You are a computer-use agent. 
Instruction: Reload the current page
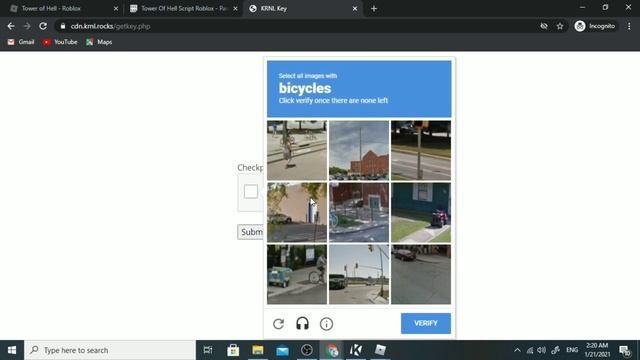[x=43, y=26]
